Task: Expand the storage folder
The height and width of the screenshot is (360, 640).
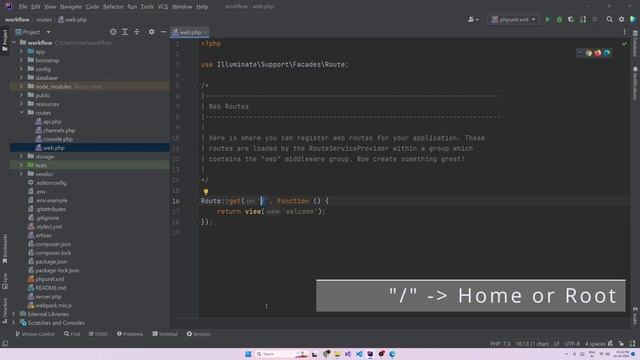Action: (x=21, y=156)
